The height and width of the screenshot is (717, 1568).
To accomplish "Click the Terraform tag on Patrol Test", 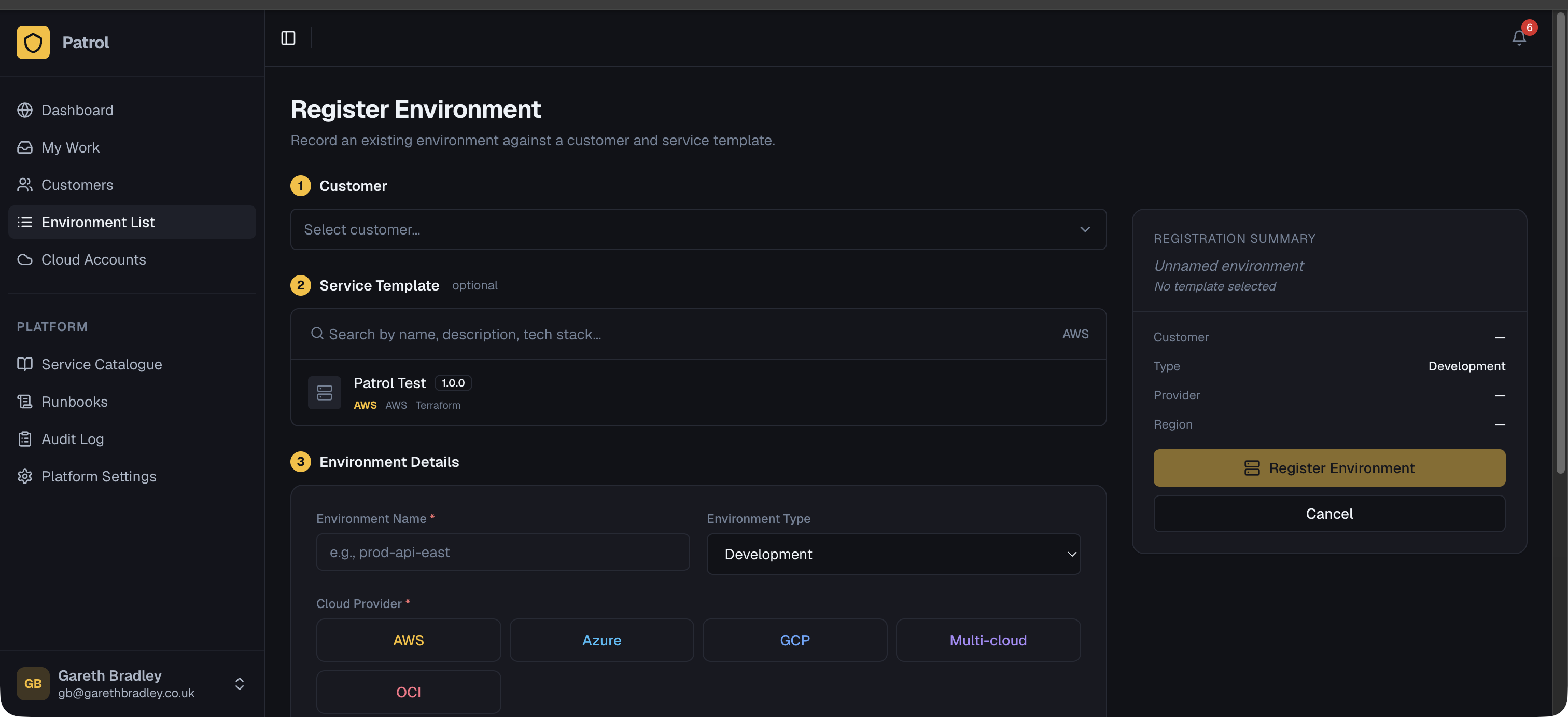I will tap(438, 405).
